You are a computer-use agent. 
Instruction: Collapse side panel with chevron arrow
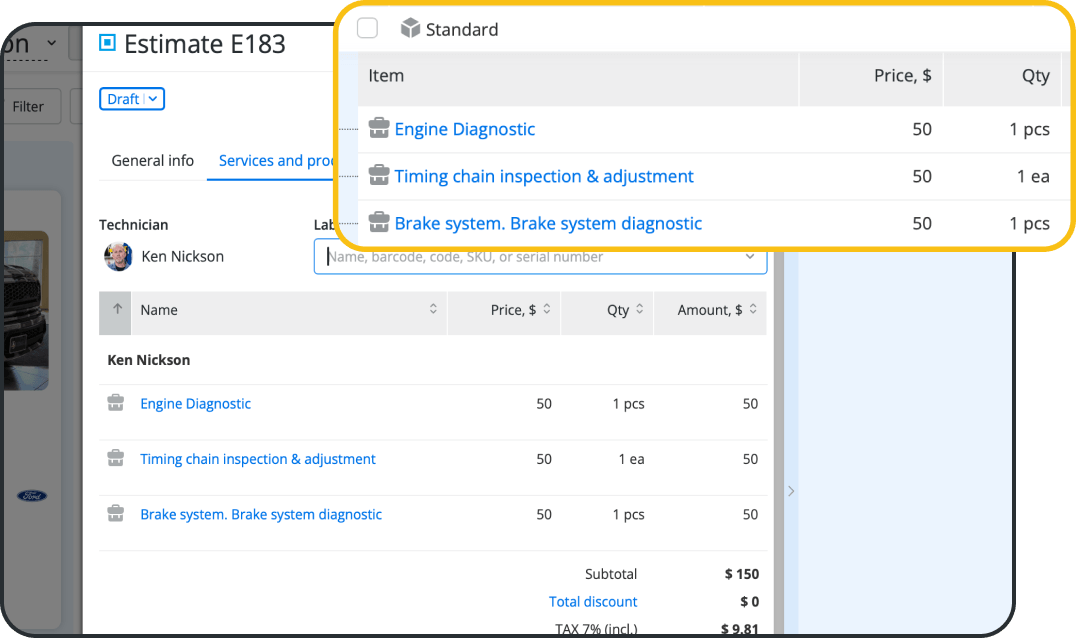coord(791,491)
